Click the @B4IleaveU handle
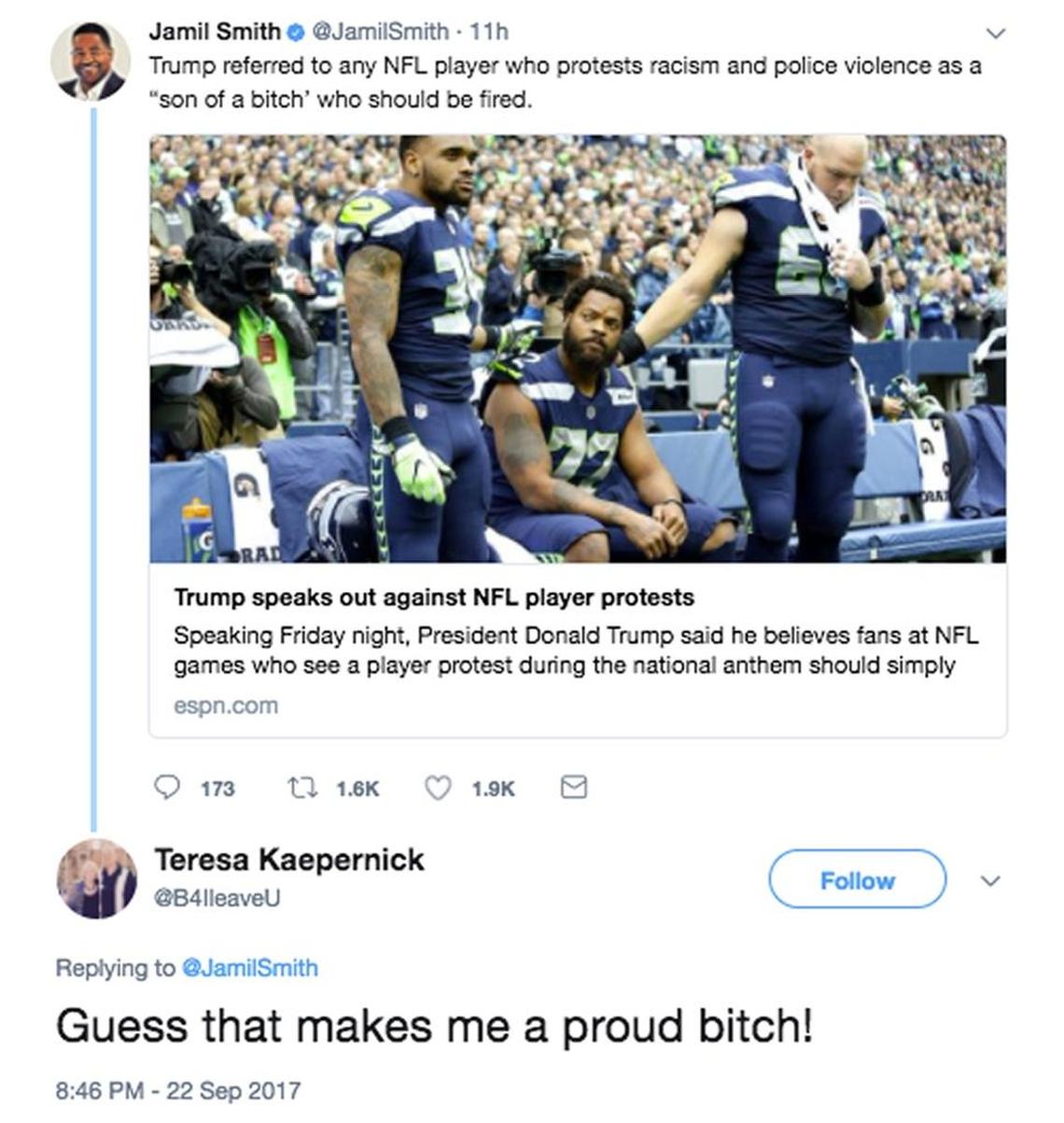 (217, 898)
